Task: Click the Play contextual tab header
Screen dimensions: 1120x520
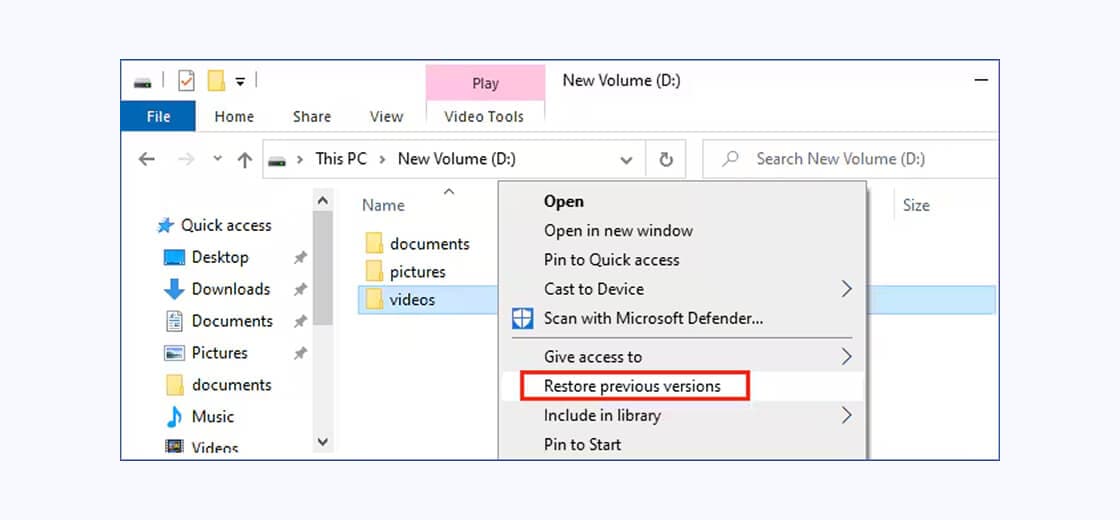Action: tap(485, 83)
